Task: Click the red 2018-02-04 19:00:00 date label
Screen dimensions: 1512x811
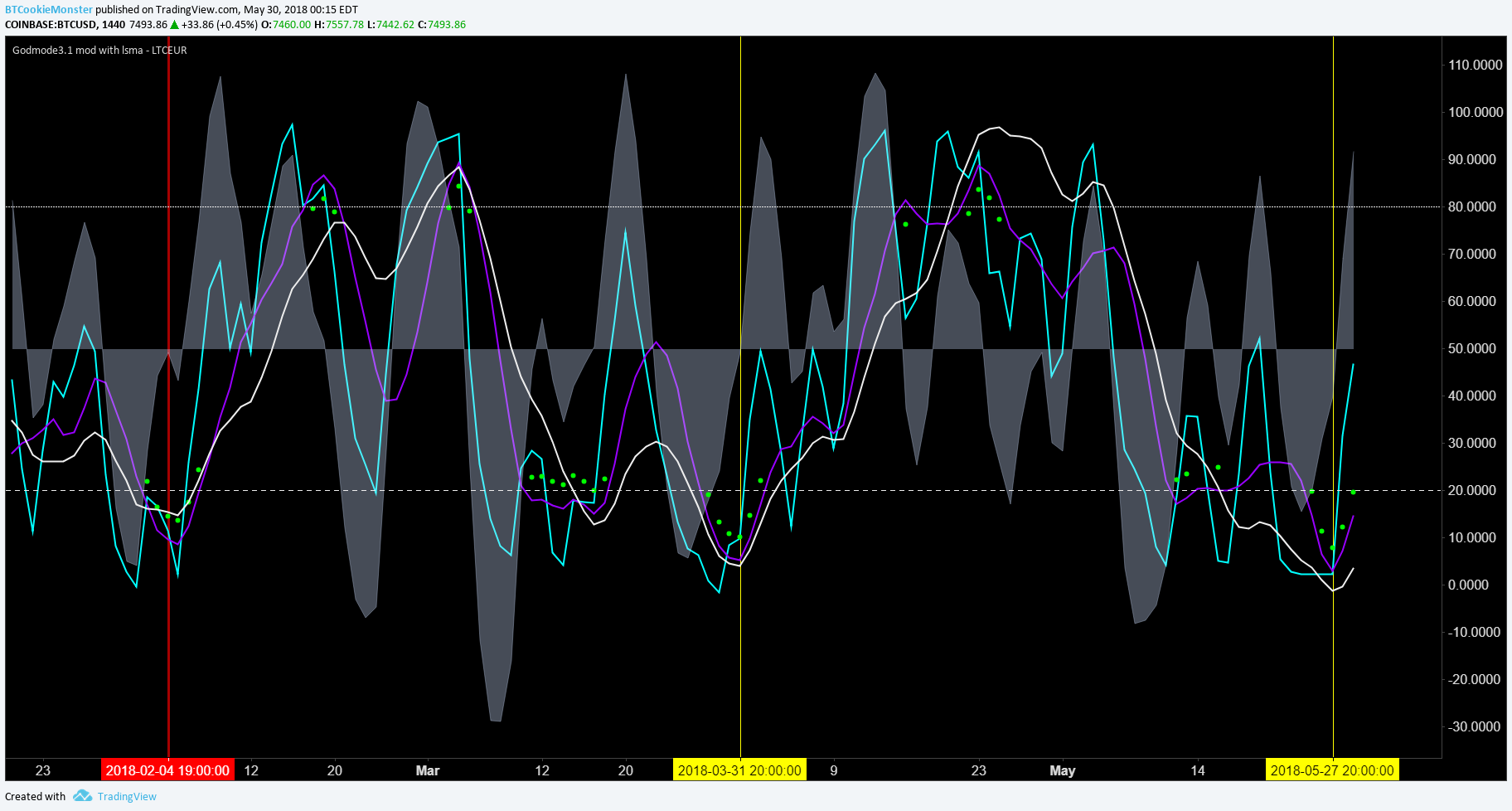Action: click(x=167, y=770)
